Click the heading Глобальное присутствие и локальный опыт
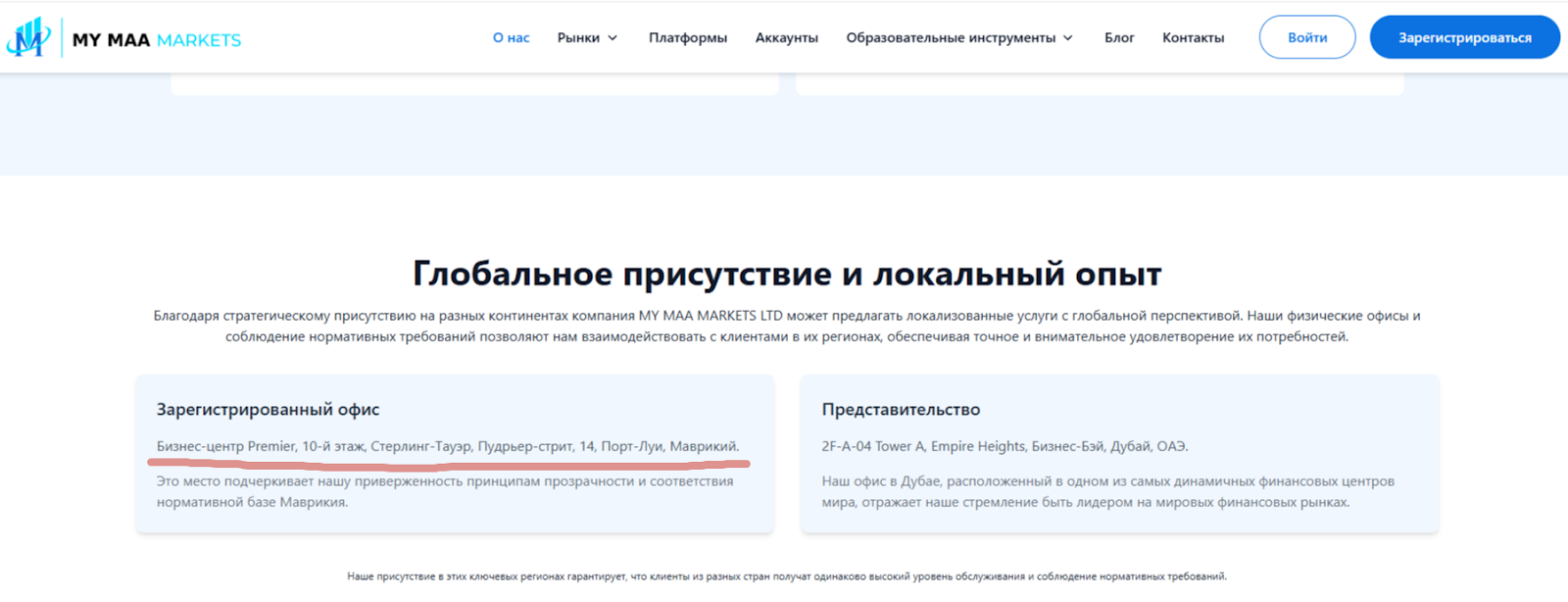This screenshot has height=602, width=1568. [787, 274]
